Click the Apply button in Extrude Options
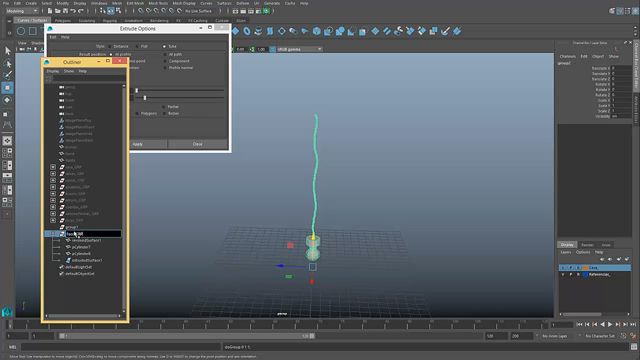The width and height of the screenshot is (640, 360). pyautogui.click(x=148, y=144)
